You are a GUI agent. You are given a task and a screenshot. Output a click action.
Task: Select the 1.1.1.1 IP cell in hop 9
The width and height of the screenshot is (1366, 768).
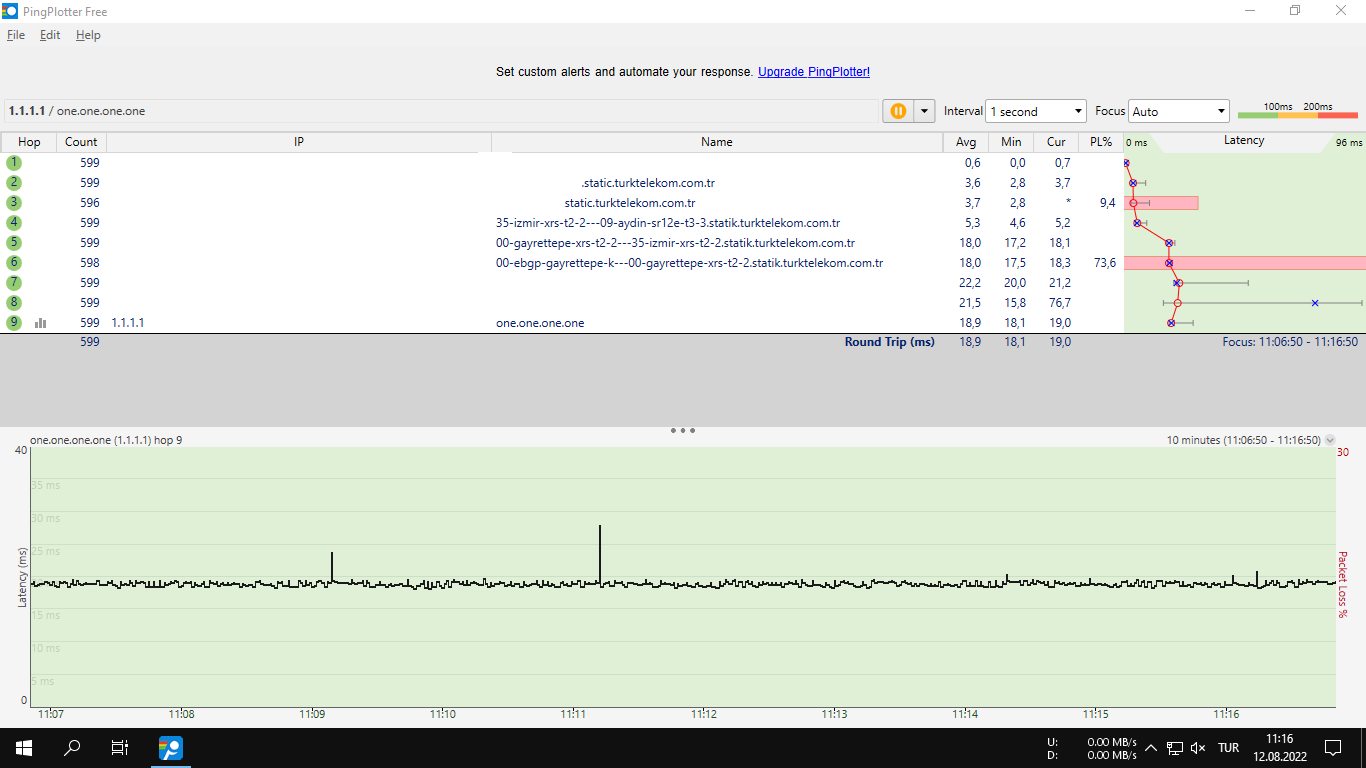pos(128,323)
